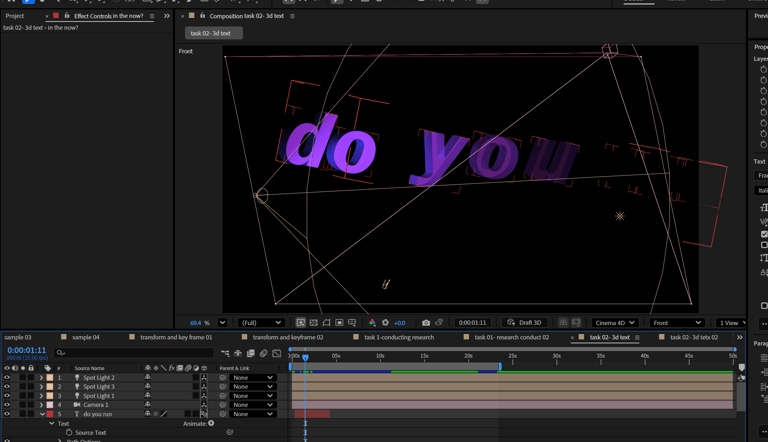This screenshot has height=442, width=768.
Task: Switch to 'task 01- research conduct 02' tab
Action: point(511,338)
